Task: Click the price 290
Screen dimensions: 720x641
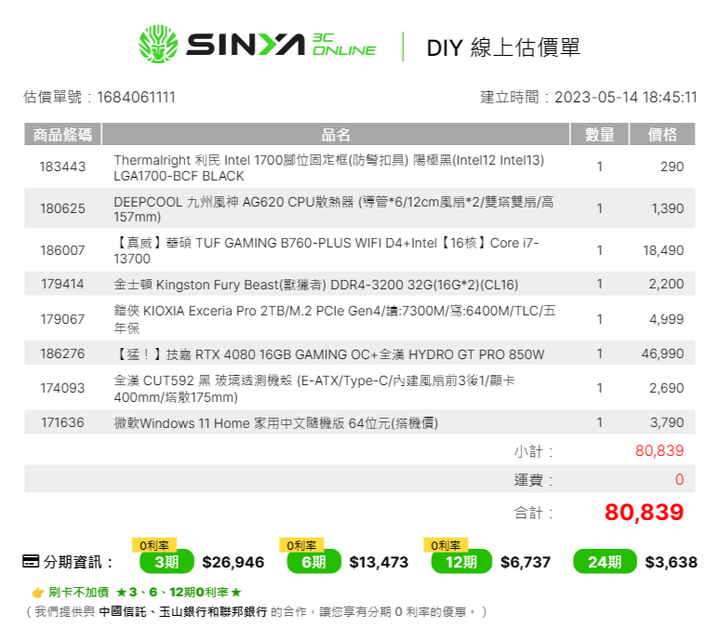Action: pyautogui.click(x=672, y=167)
